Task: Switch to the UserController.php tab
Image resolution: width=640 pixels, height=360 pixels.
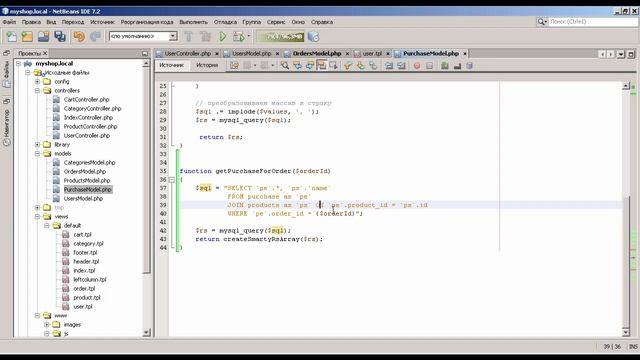Action: coord(187,53)
